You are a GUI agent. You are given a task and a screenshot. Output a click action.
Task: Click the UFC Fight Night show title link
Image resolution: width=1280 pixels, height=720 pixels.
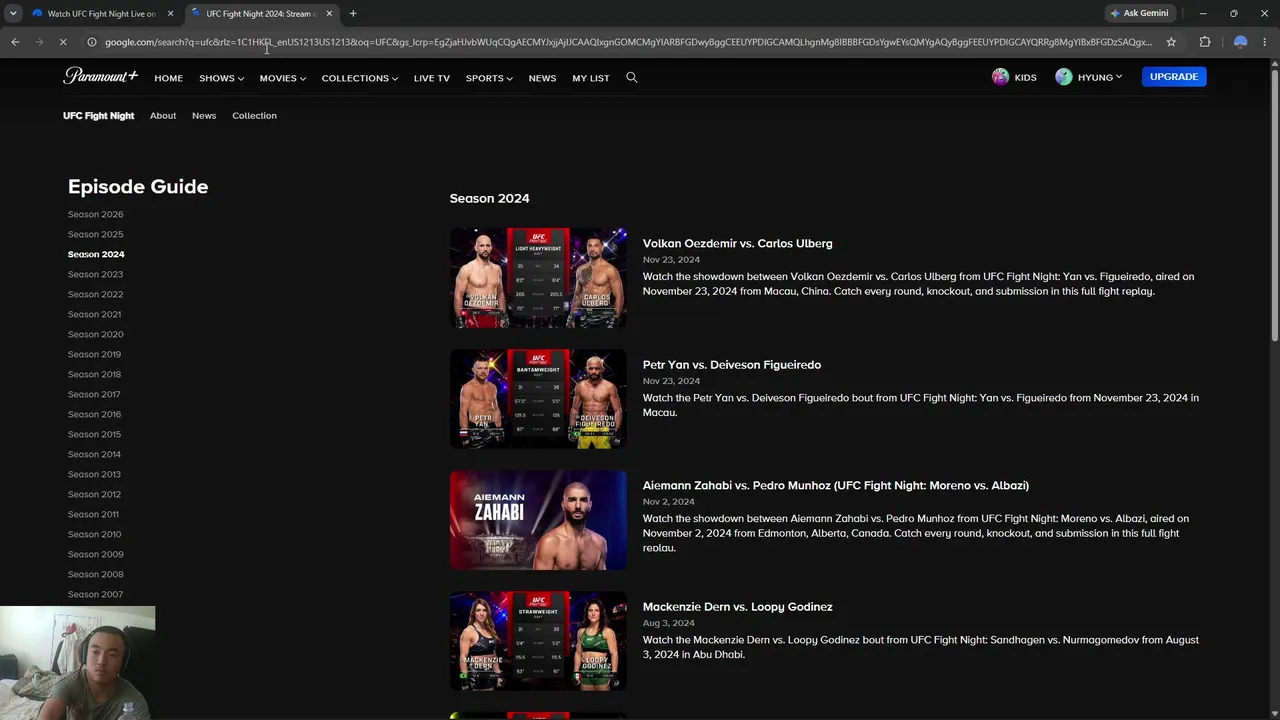(x=98, y=116)
